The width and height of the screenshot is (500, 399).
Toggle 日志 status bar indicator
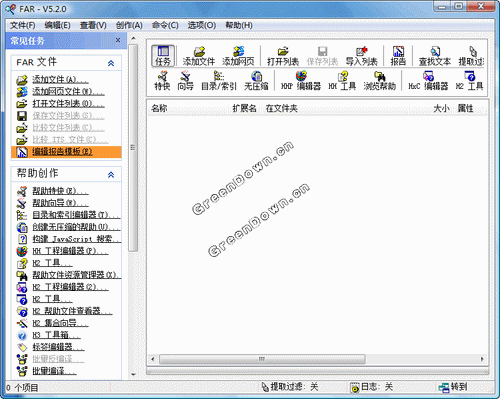click(x=372, y=387)
